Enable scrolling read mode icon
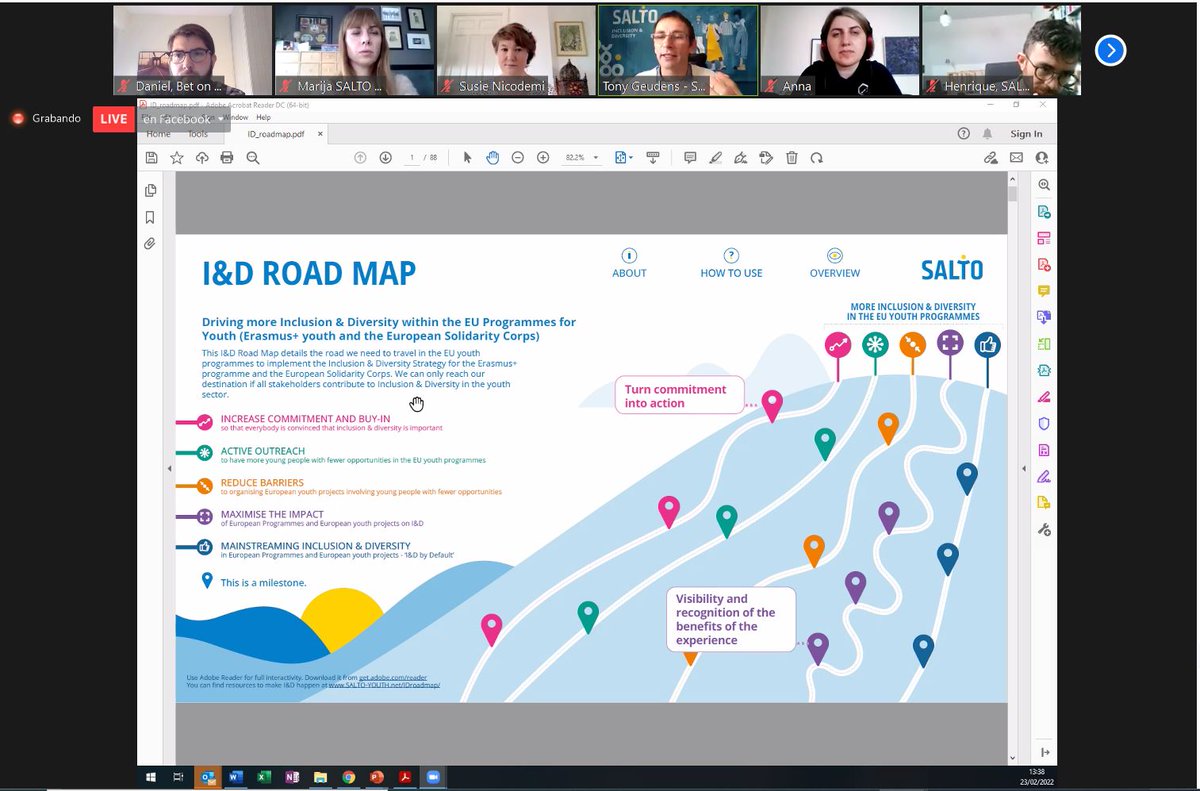The image size is (1200, 791). 653,157
